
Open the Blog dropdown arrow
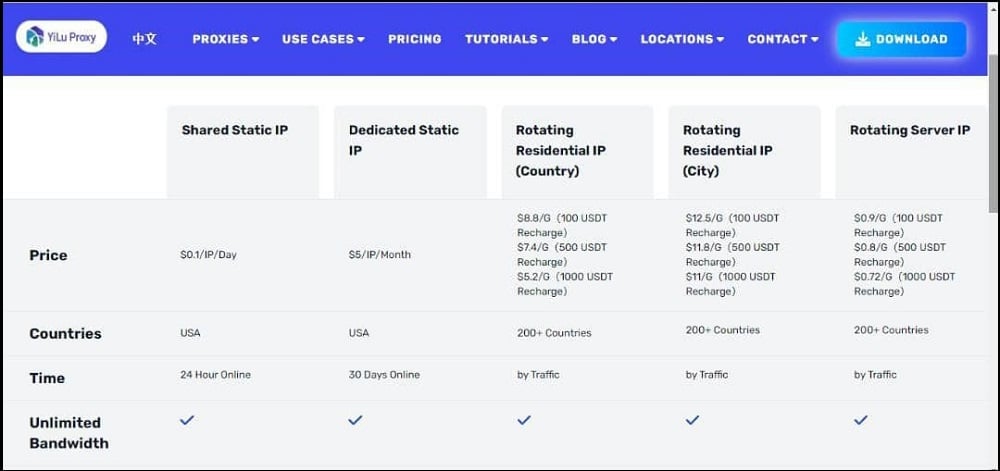click(x=614, y=39)
